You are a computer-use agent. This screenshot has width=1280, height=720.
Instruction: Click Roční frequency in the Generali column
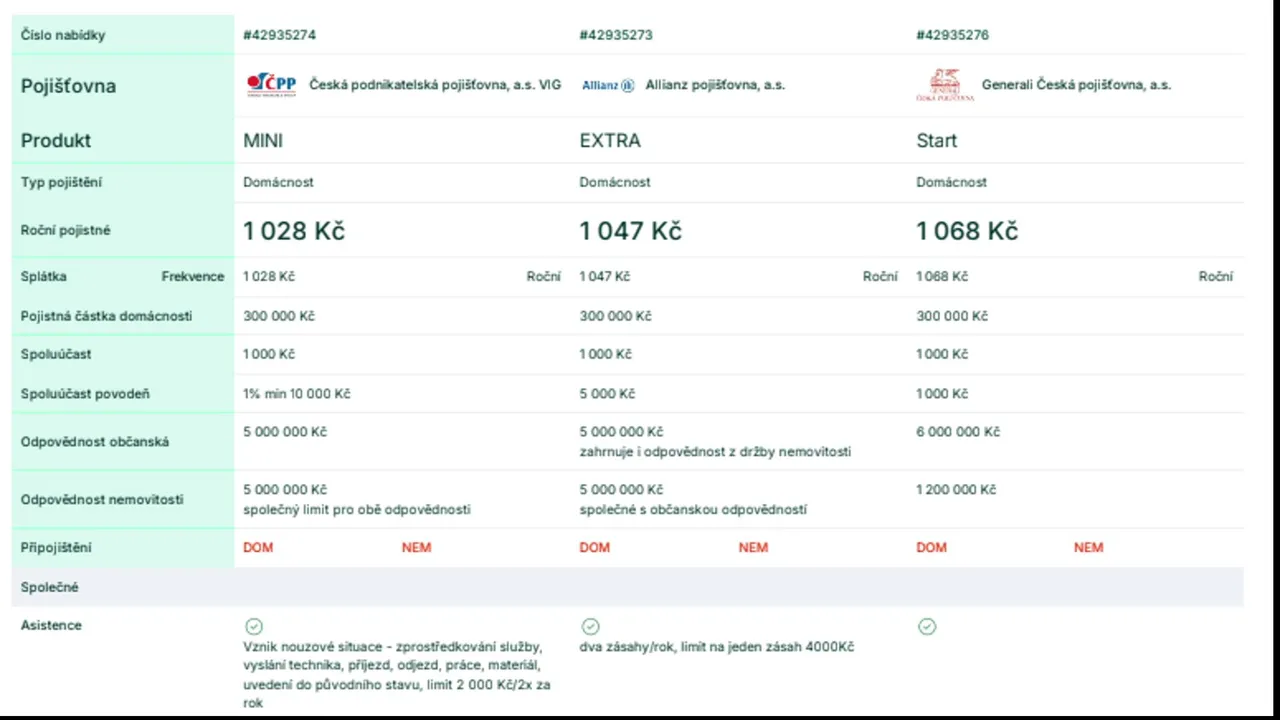1216,276
